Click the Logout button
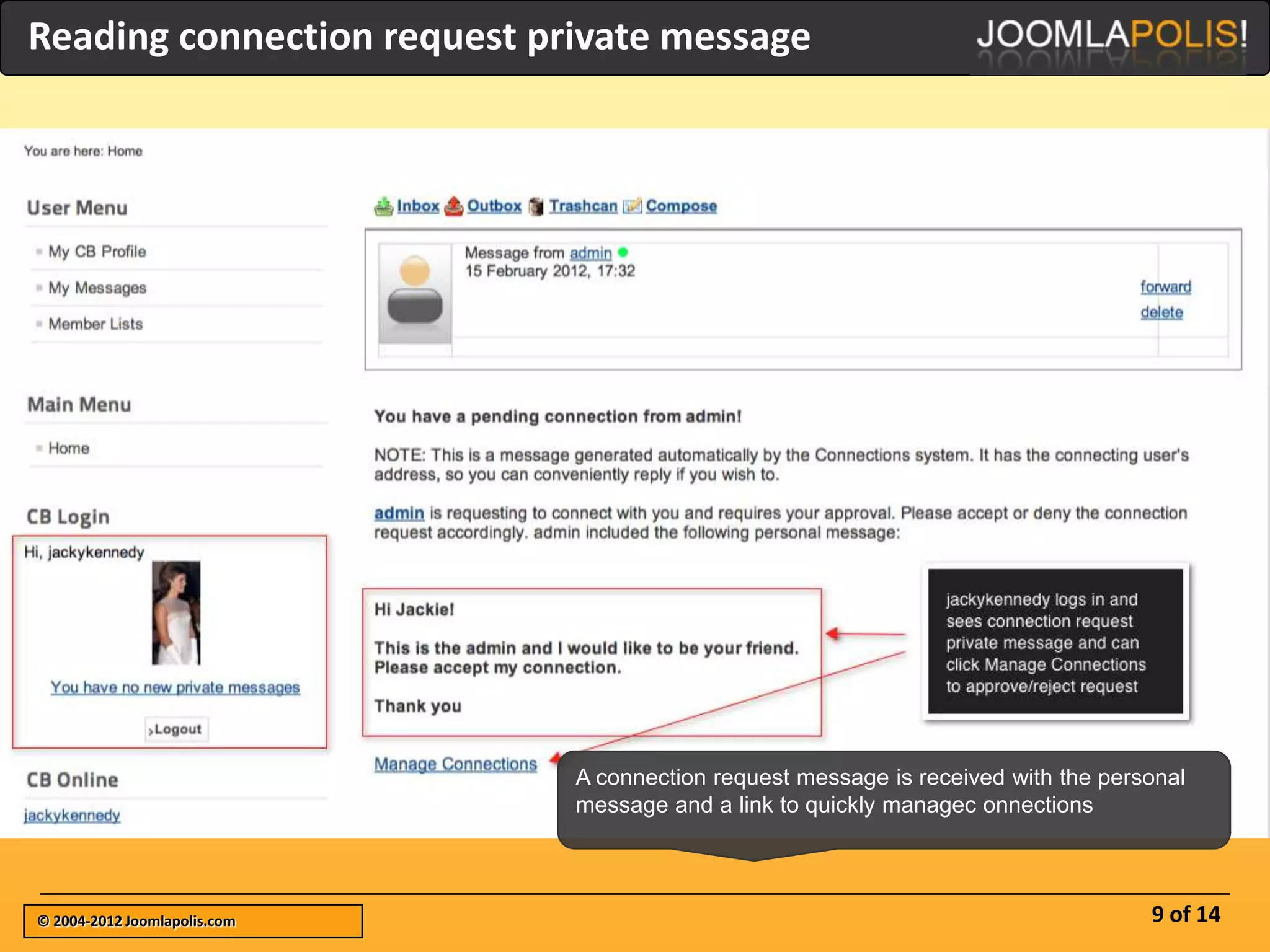Viewport: 1270px width, 952px height. pos(176,729)
